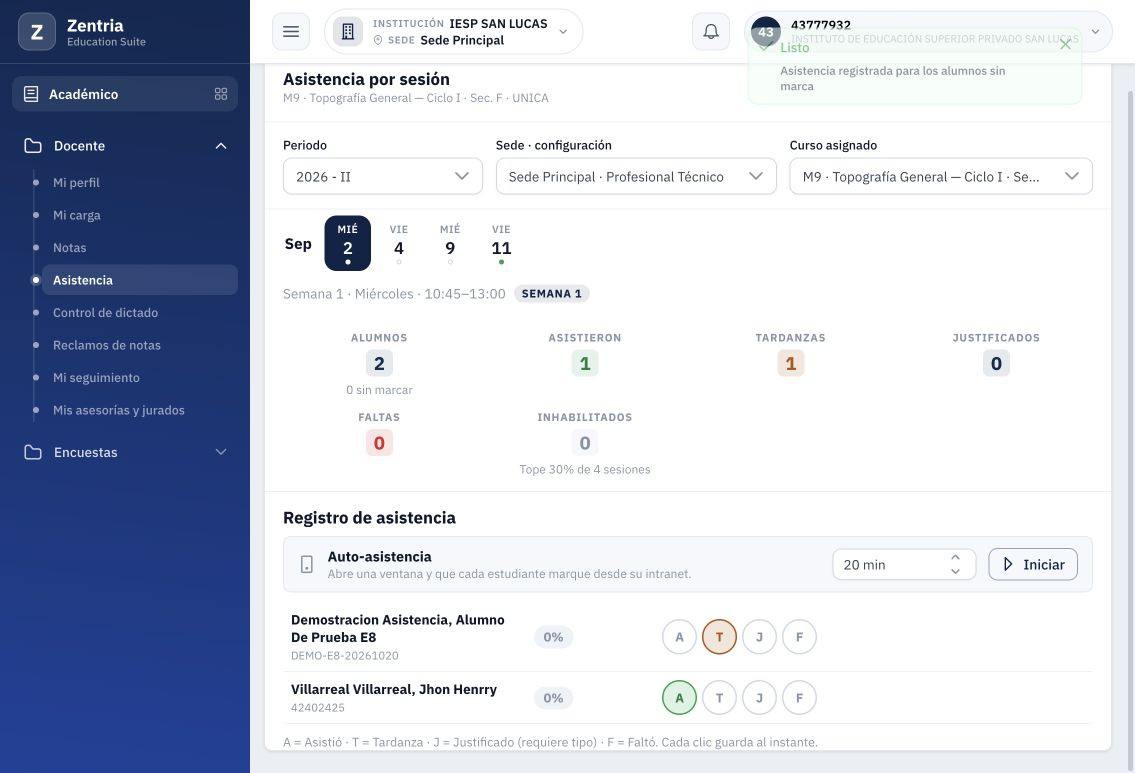This screenshot has width=1135, height=773.
Task: Open the Académico grid module switcher icon
Action: point(221,94)
